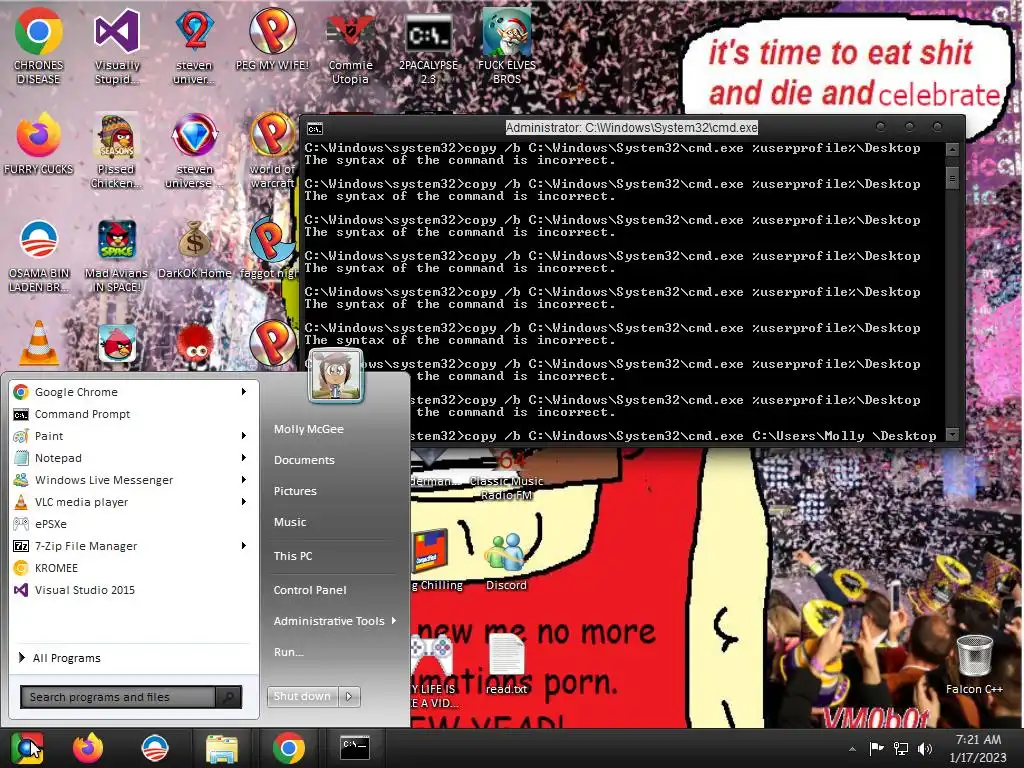Switch to the cmd window taskbar button

pyautogui.click(x=355, y=748)
